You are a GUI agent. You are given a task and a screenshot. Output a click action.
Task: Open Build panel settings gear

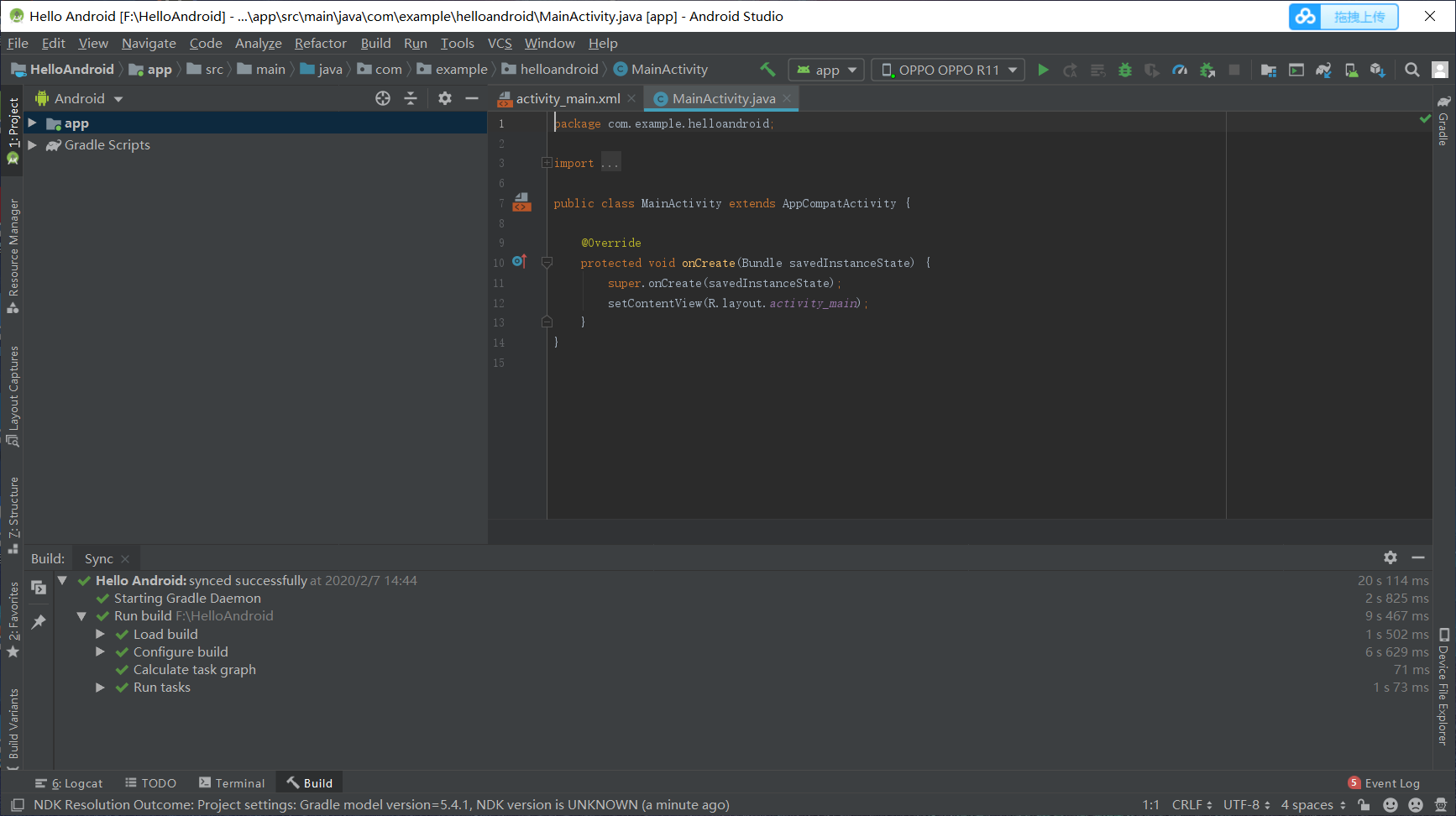click(1391, 557)
